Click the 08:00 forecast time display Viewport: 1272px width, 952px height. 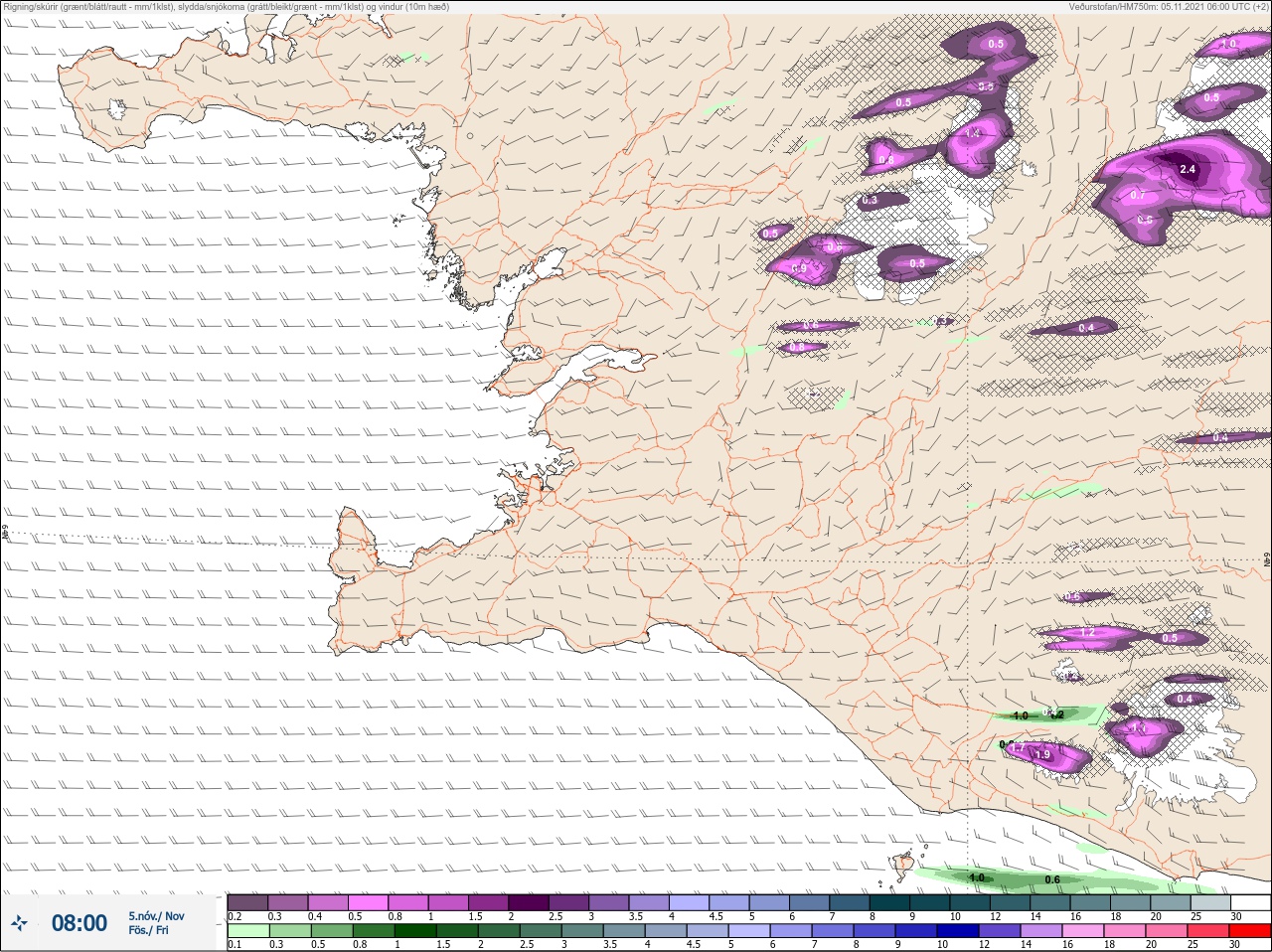coord(79,923)
